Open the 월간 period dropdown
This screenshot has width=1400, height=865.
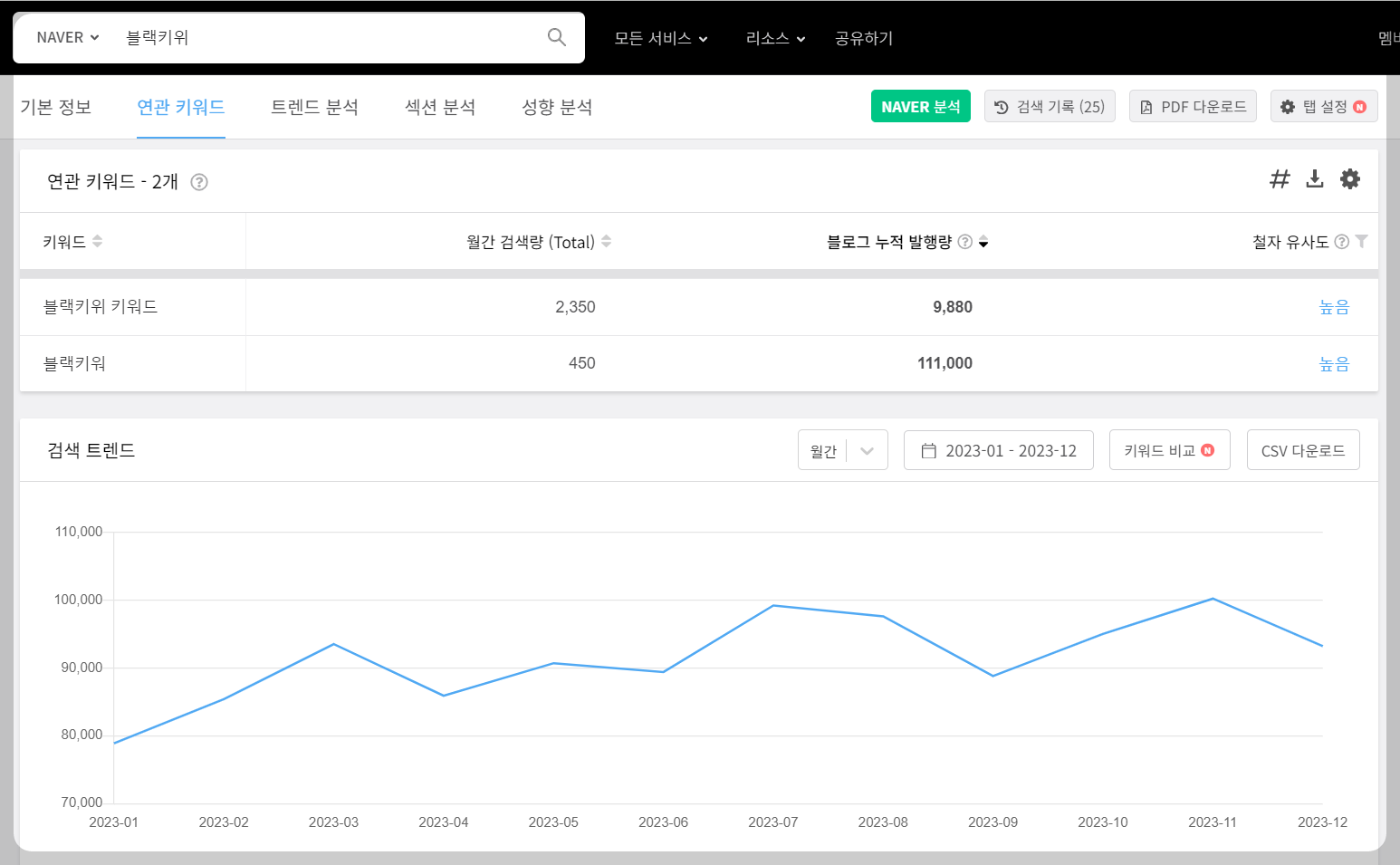point(843,450)
